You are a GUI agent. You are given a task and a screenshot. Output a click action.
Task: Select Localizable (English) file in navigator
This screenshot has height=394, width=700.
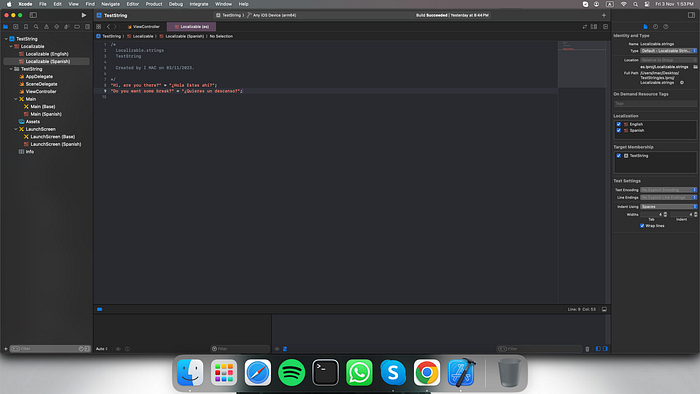click(x=47, y=54)
